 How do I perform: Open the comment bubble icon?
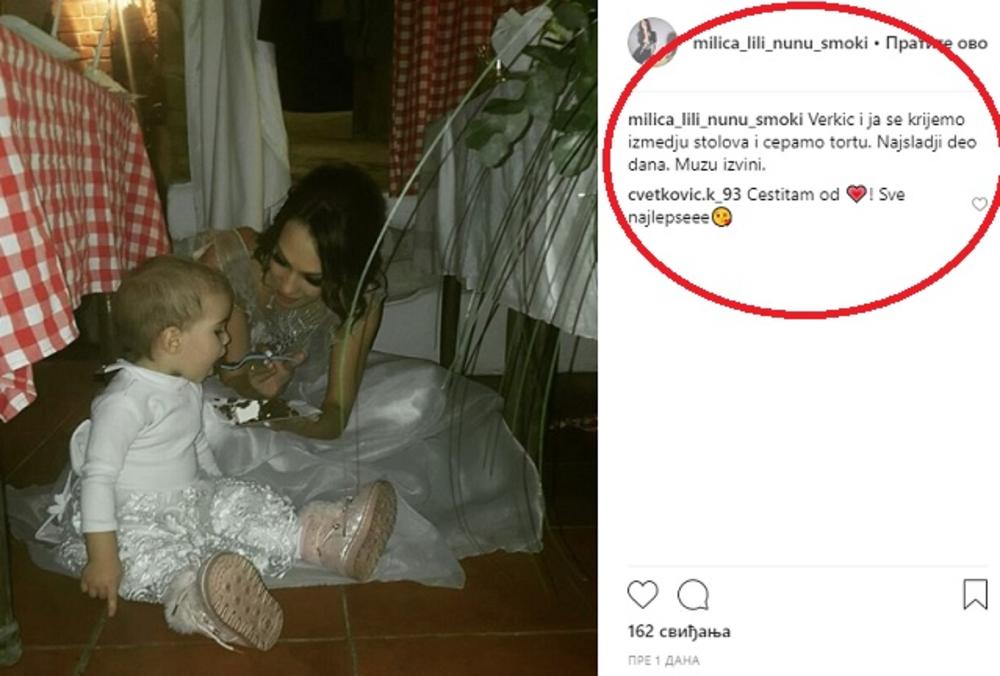coord(693,595)
